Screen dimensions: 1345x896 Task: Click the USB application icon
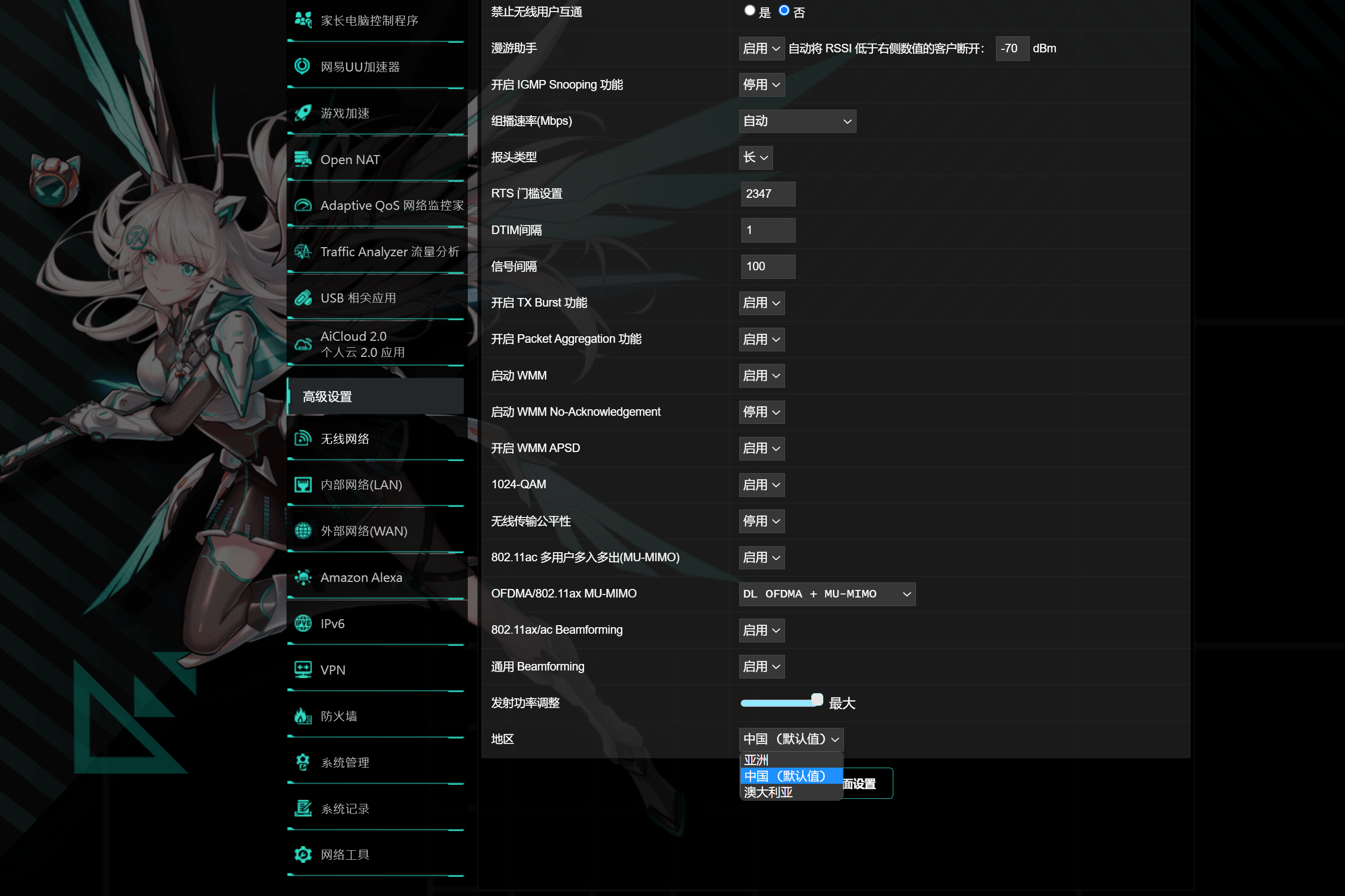[x=303, y=297]
